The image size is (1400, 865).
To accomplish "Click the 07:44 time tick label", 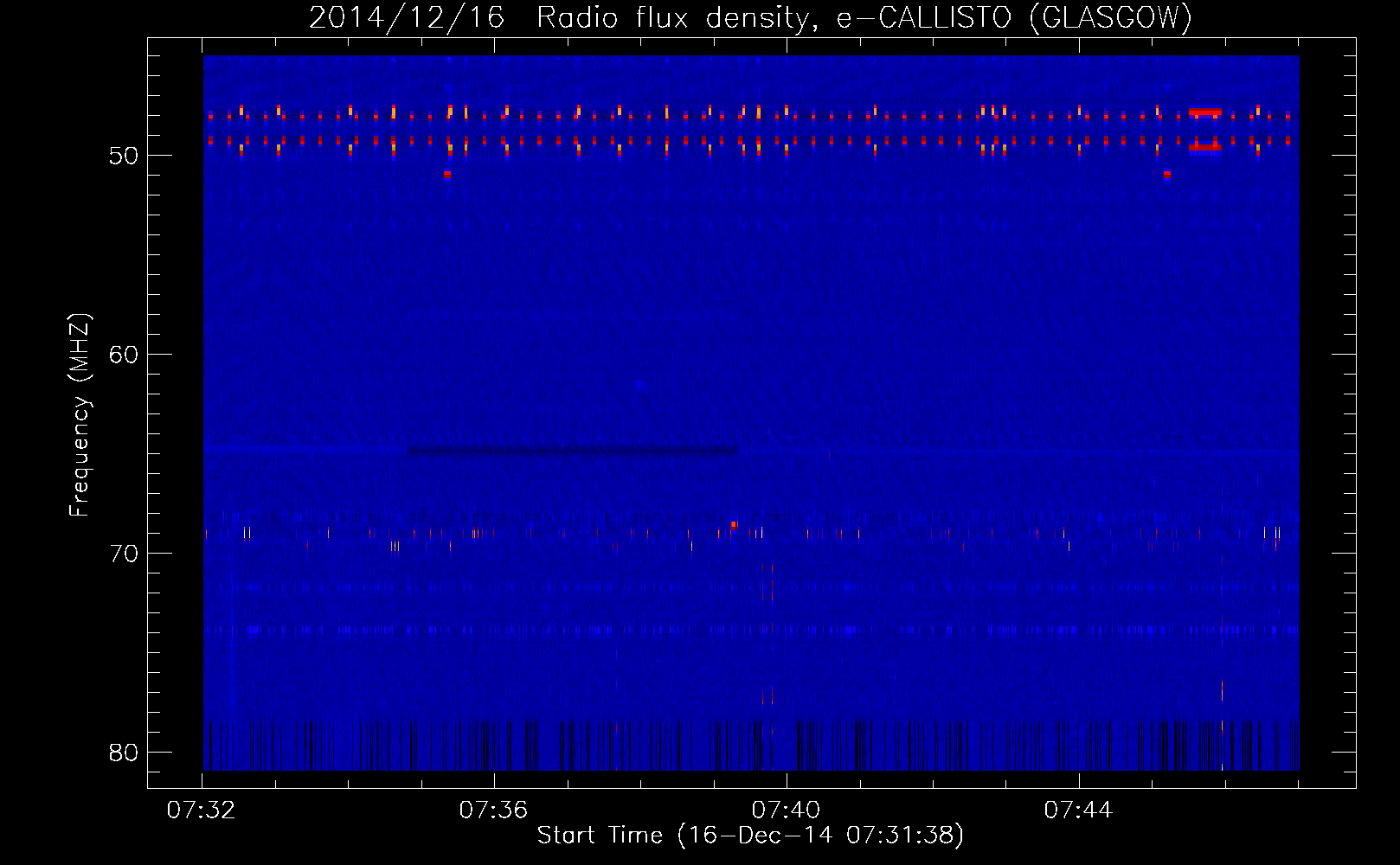I will click(x=1078, y=811).
